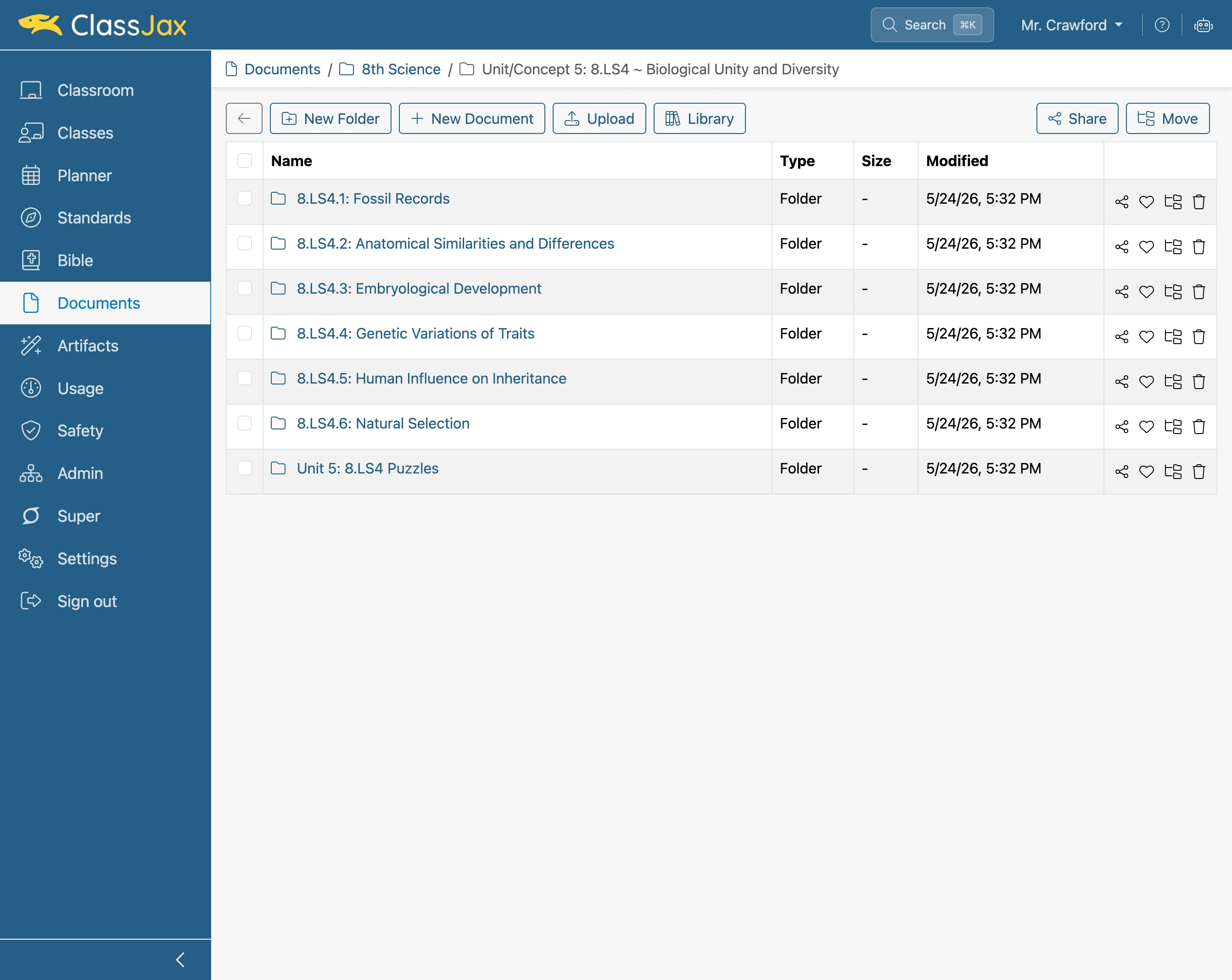Open the 8.LS4.4: Genetic Variations of Traits folder
This screenshot has width=1232, height=980.
(415, 333)
